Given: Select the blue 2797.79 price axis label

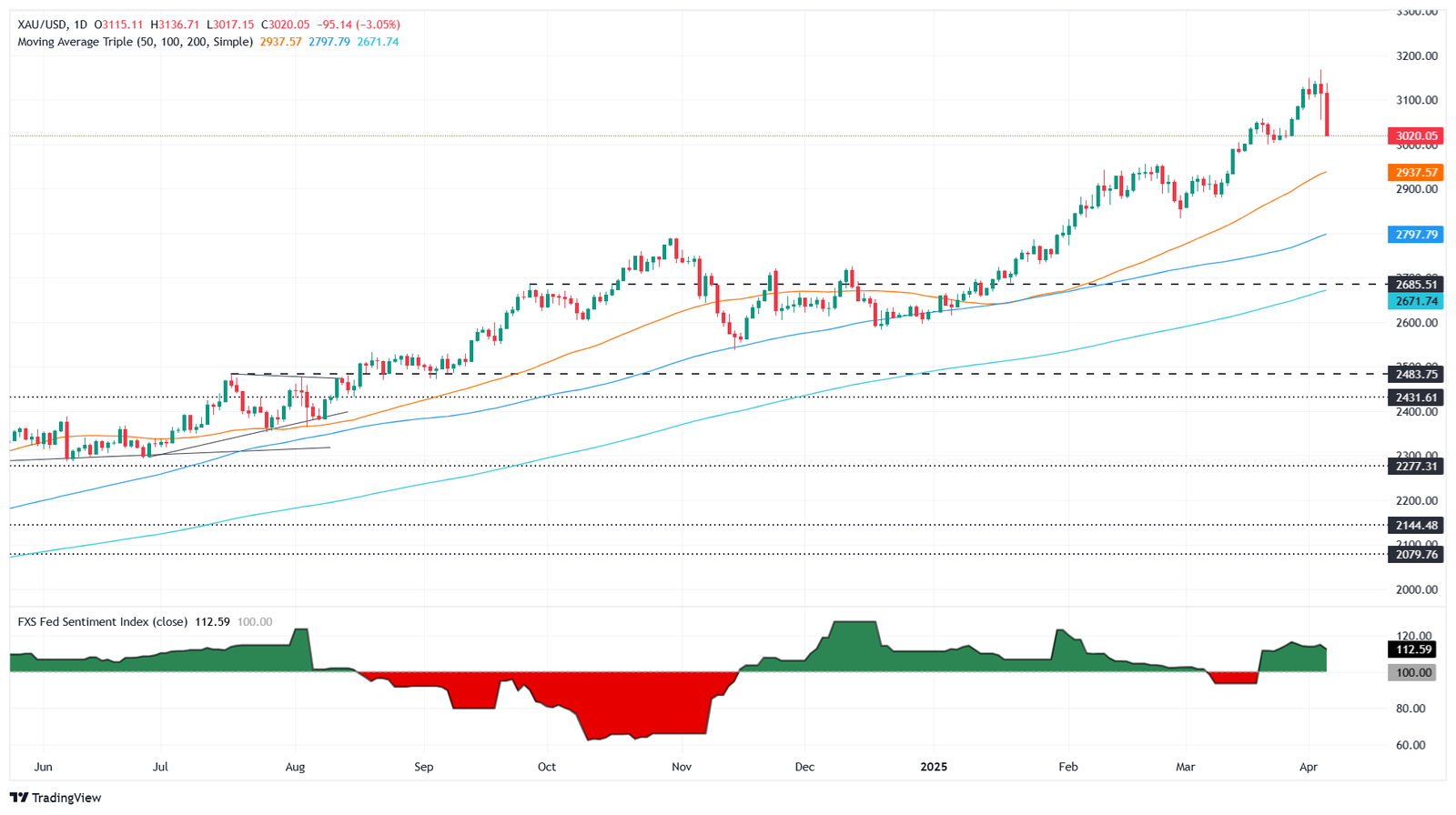Looking at the screenshot, I should point(1415,235).
